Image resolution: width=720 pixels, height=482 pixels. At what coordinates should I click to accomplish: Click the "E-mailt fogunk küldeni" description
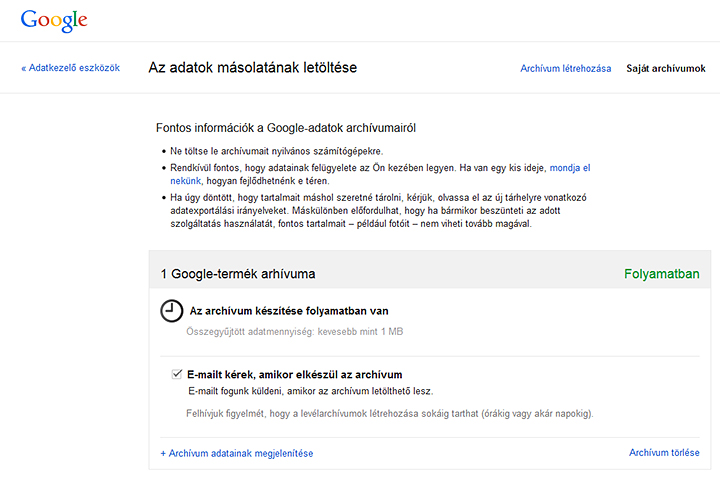[x=315, y=391]
